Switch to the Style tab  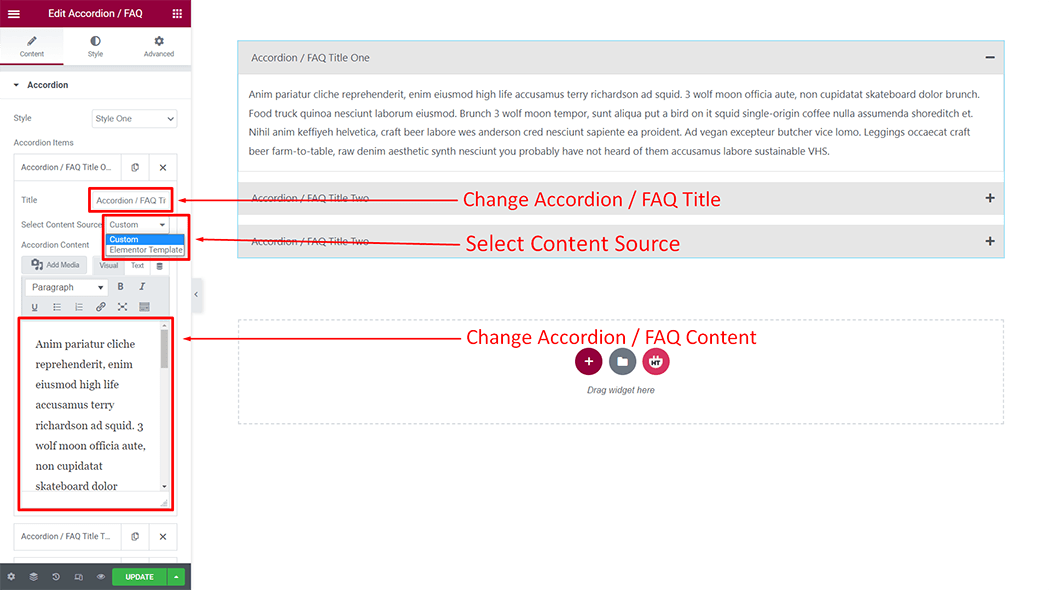(95, 46)
